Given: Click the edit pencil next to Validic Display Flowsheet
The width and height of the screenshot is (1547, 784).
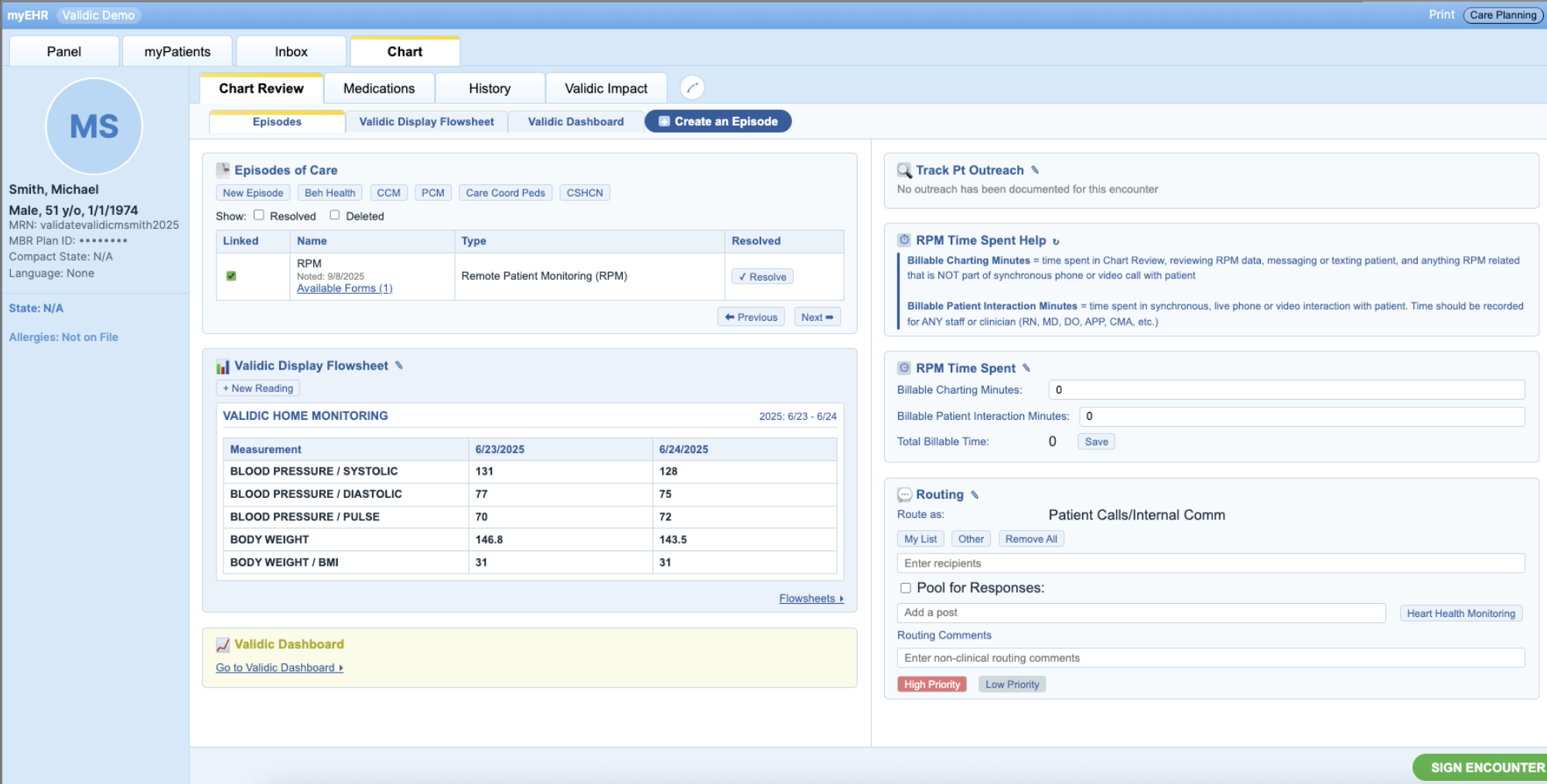Looking at the screenshot, I should pos(399,366).
